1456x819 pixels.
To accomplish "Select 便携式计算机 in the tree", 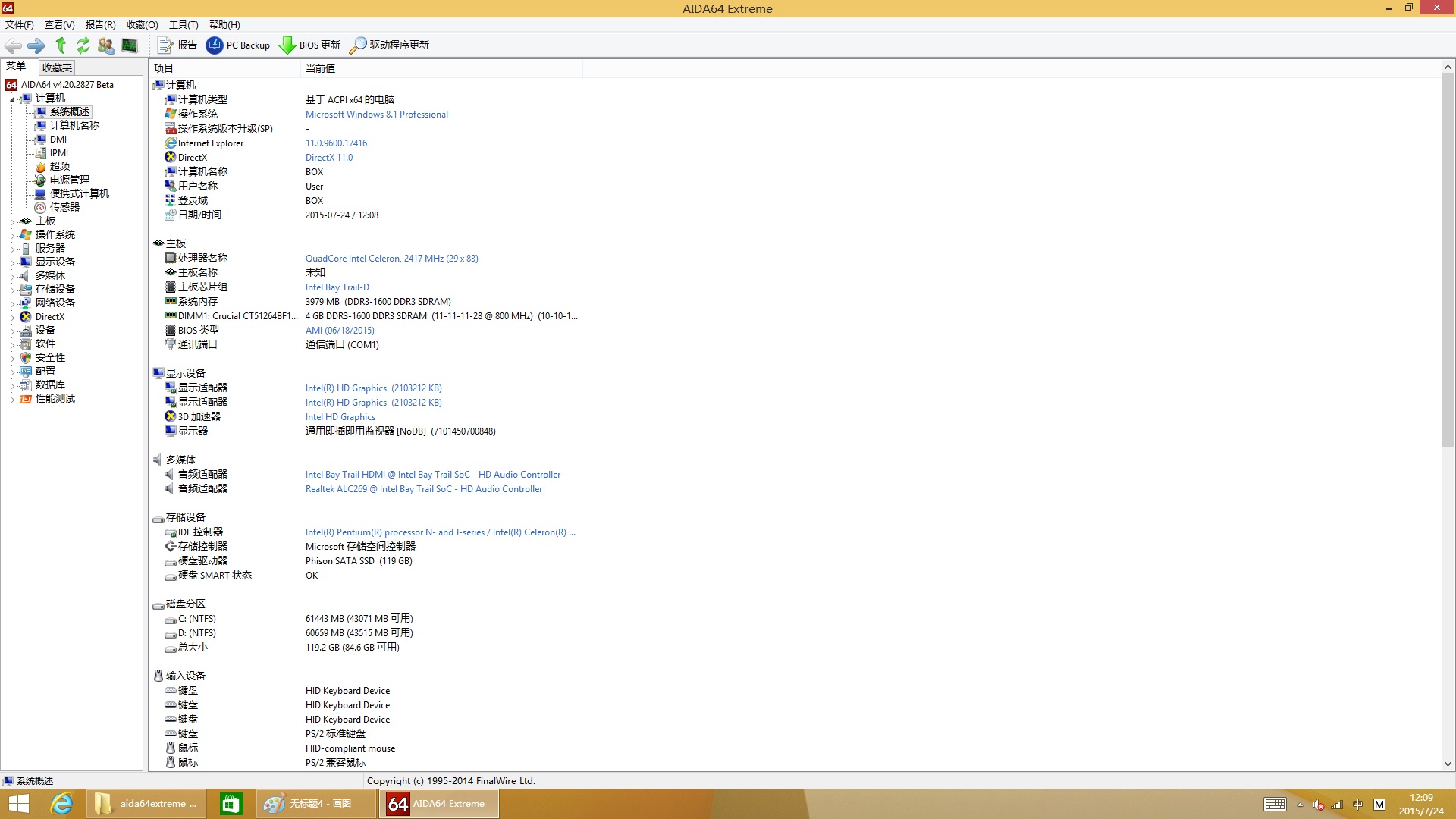I will [x=80, y=193].
